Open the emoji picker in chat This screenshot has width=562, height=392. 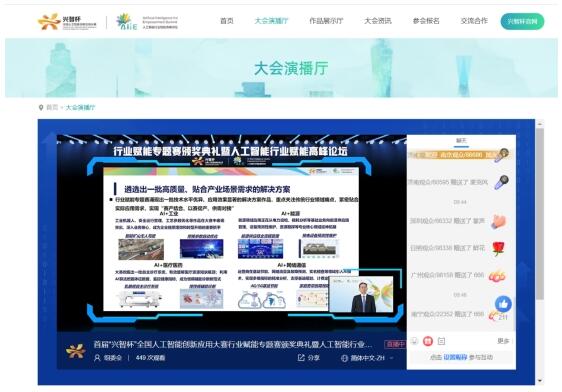coord(414,341)
